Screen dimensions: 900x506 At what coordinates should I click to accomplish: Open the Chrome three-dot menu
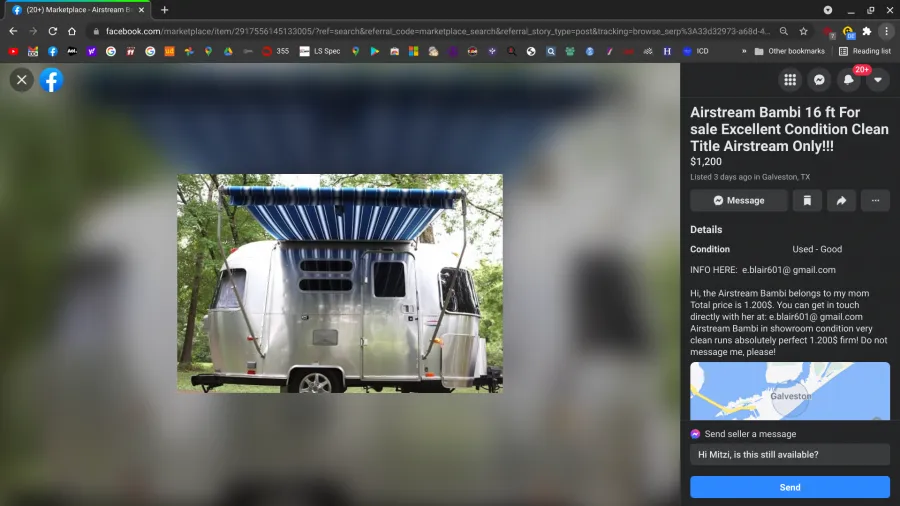886,31
